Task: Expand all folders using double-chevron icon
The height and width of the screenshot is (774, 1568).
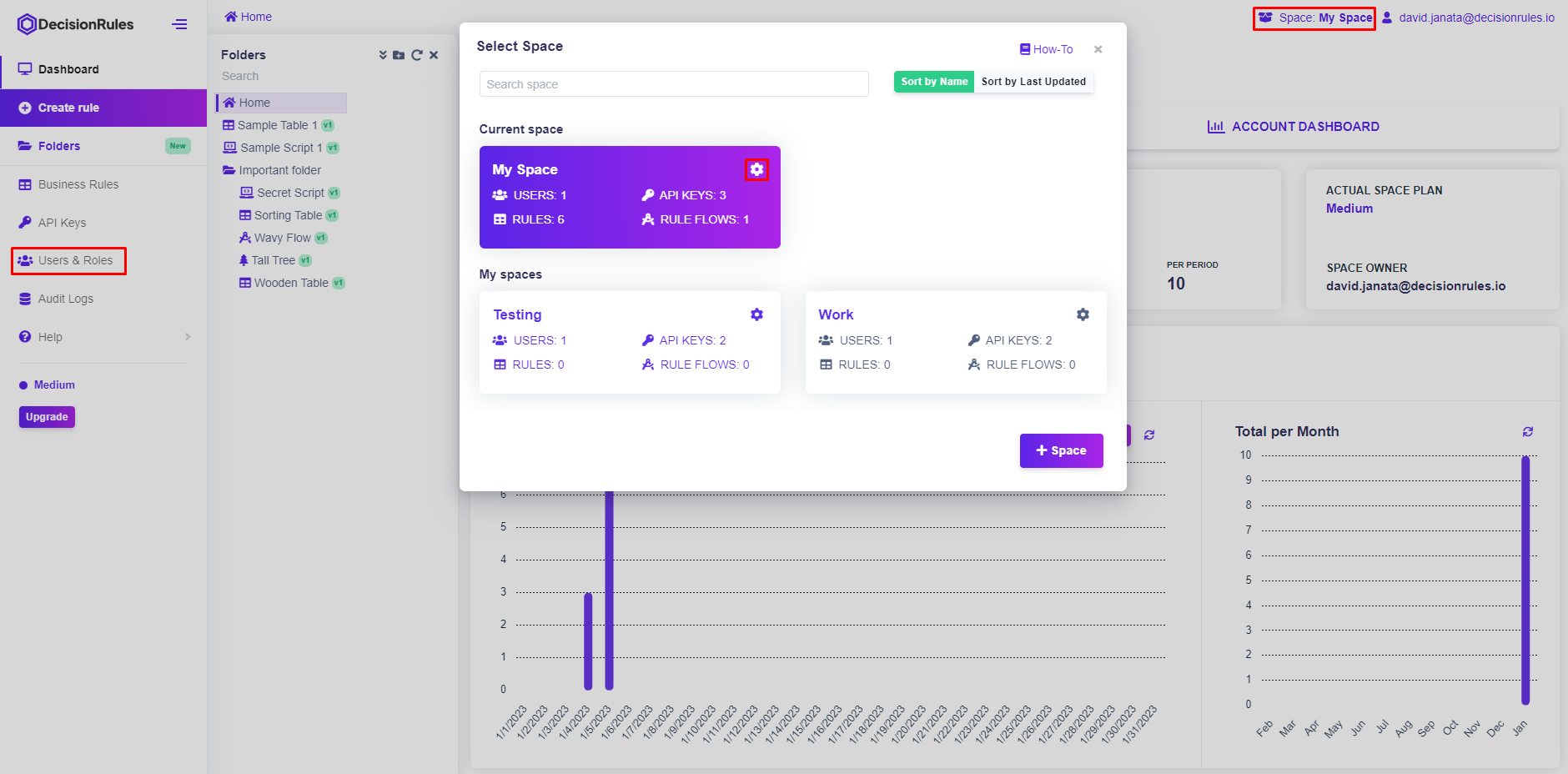Action: [x=383, y=55]
